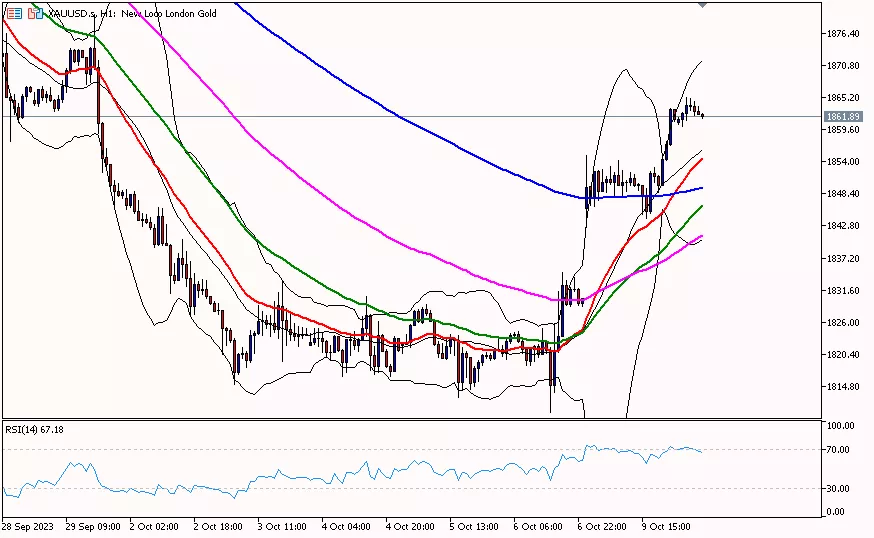Click the 28 Sep 2023 date label
Screen dimensions: 874x538
point(28,526)
